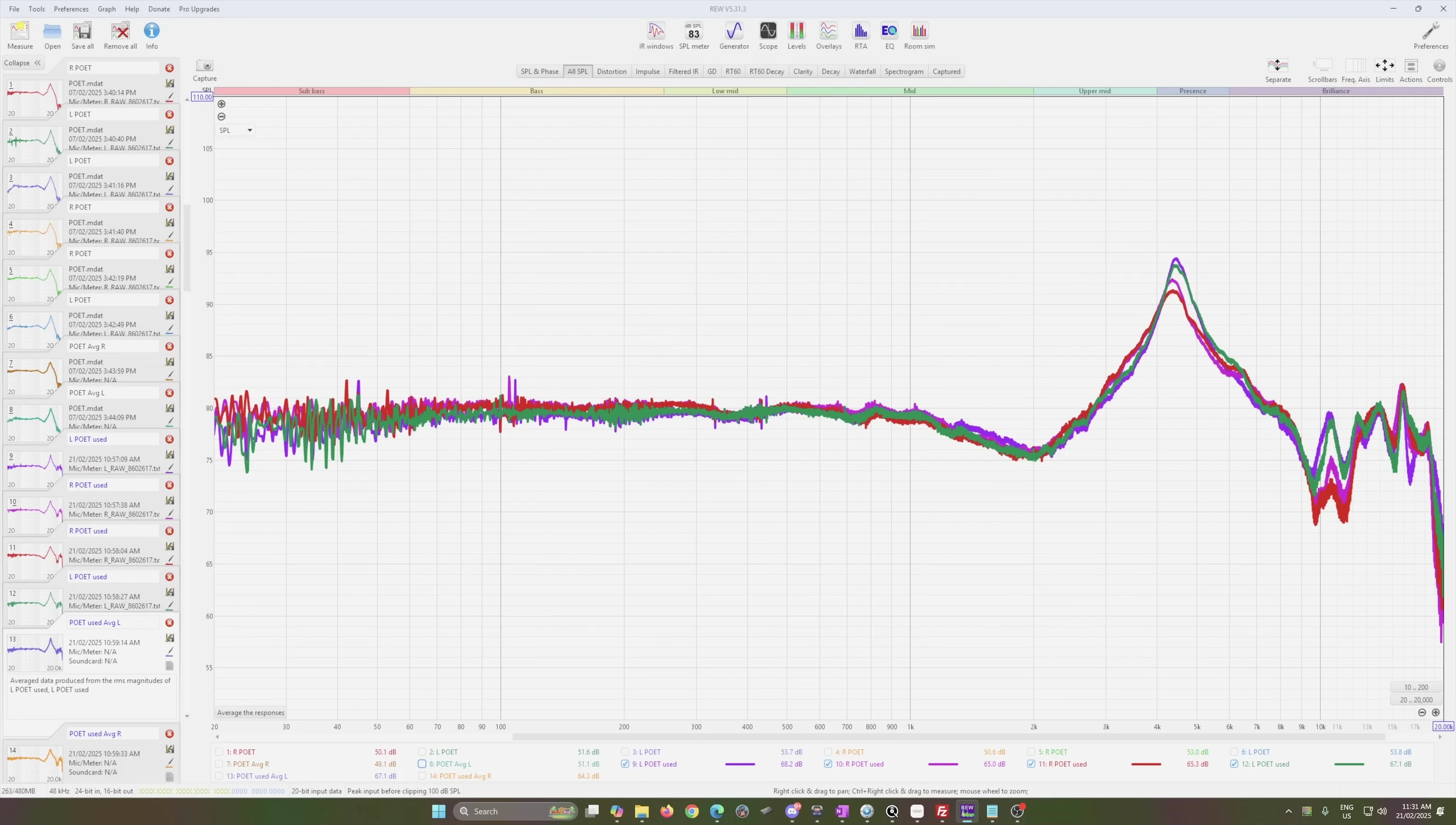
Task: Uncheck the 11: R POET used trace
Action: click(x=1031, y=764)
